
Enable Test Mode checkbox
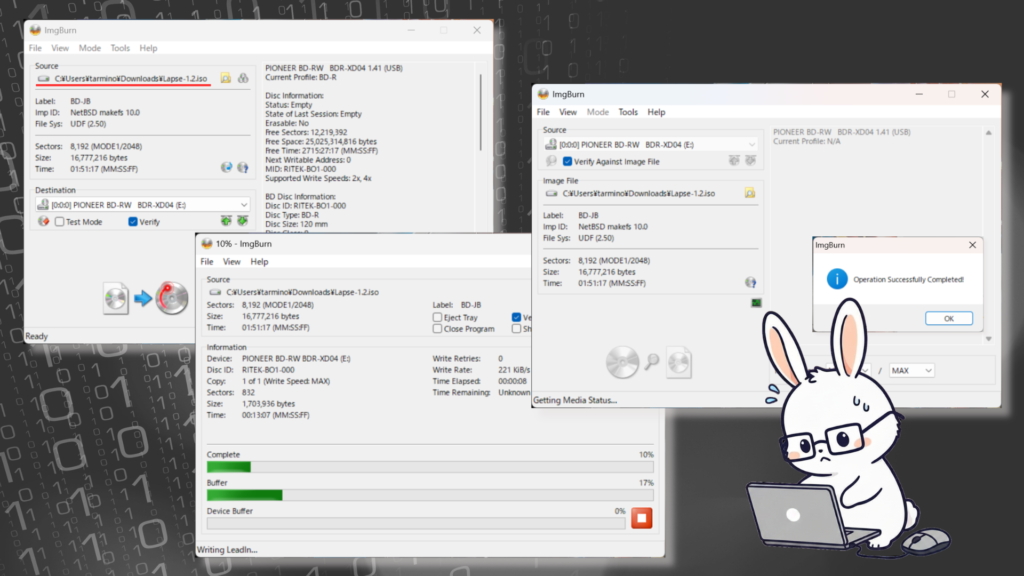pos(59,222)
